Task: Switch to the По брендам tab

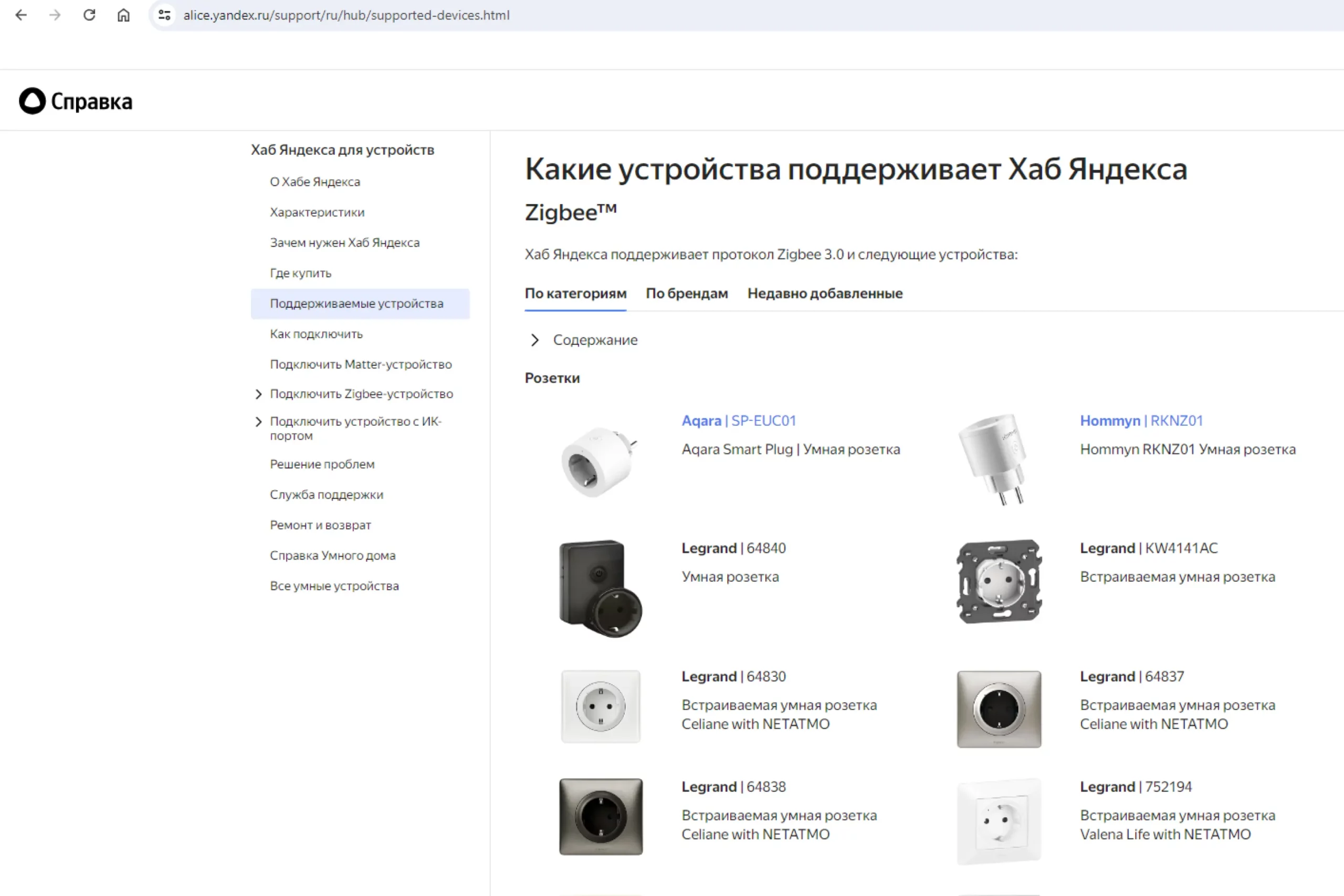Action: coord(686,294)
